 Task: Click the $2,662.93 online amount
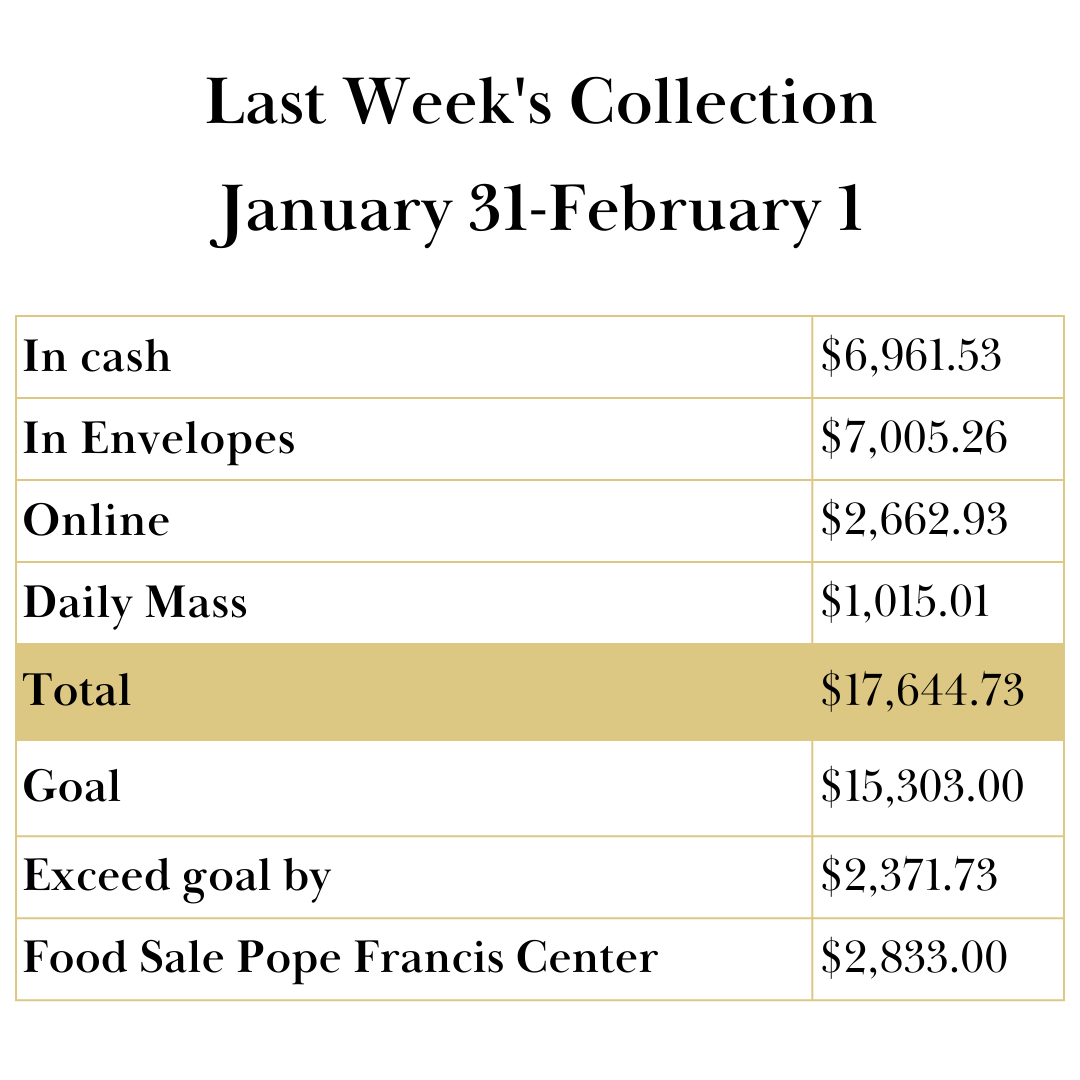pyautogui.click(x=913, y=521)
